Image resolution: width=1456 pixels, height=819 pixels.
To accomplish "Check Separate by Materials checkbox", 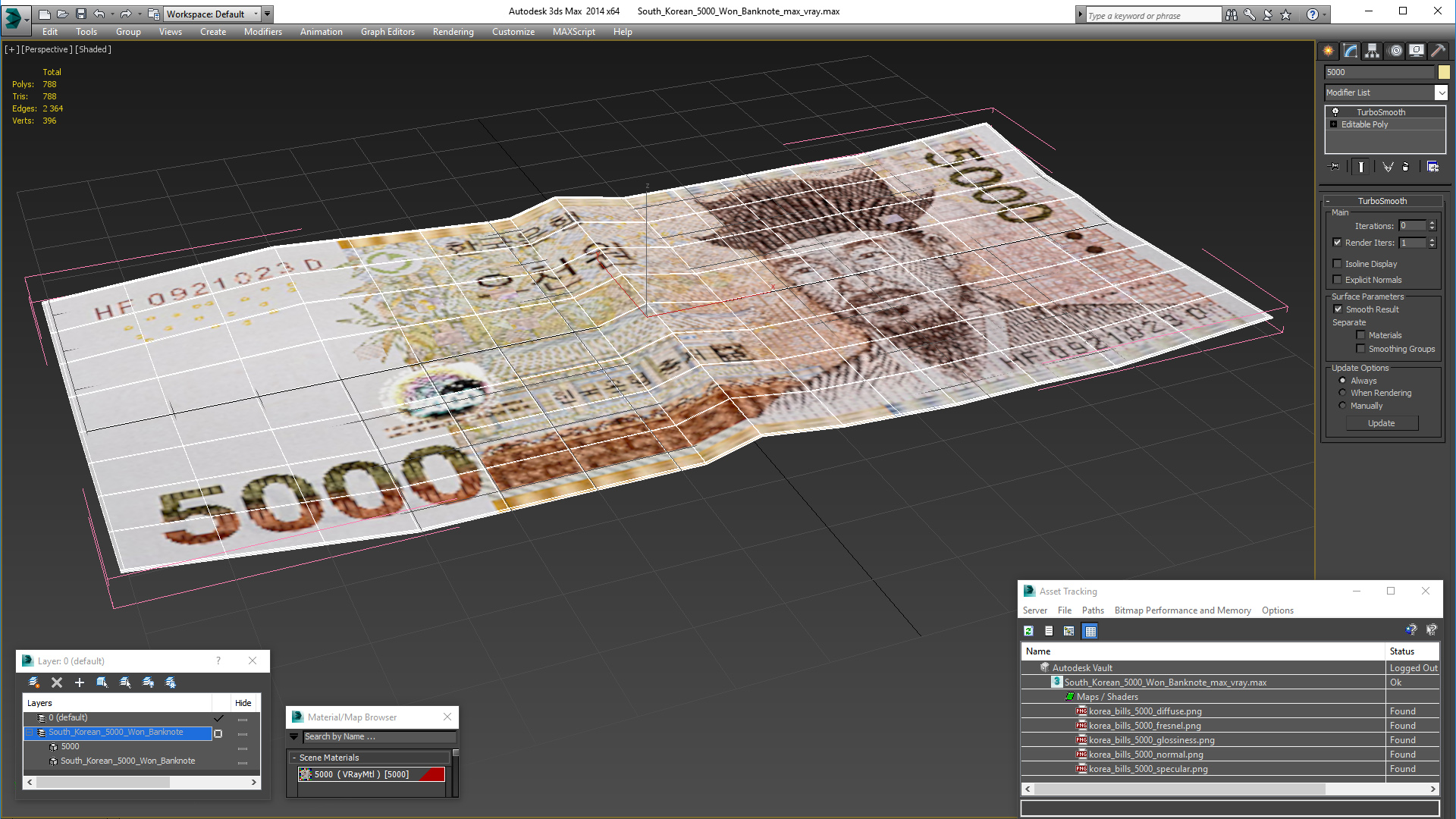I will 1360,335.
